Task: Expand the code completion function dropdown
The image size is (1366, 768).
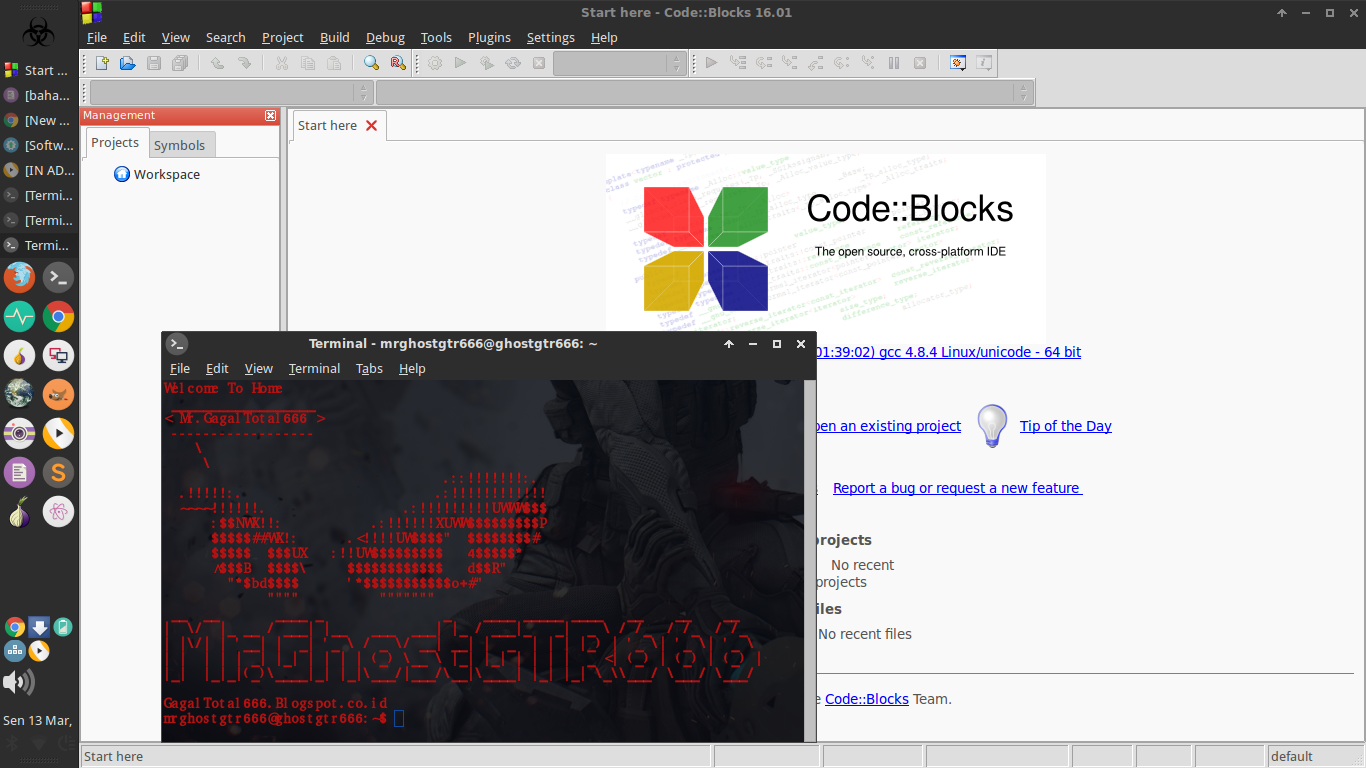Action: (703, 93)
